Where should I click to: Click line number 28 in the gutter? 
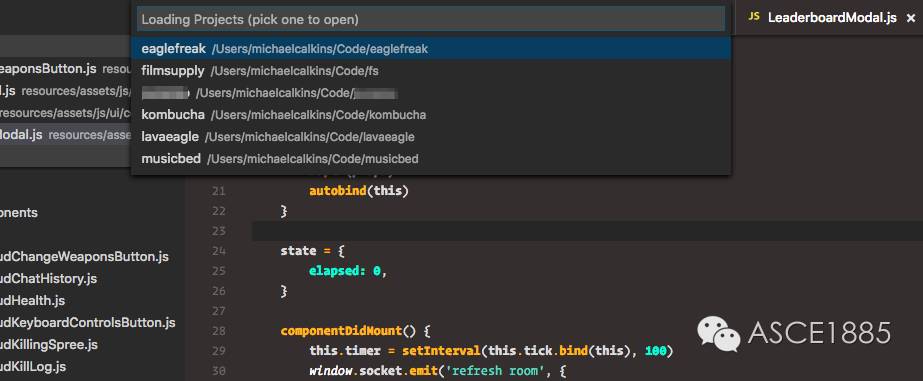tap(218, 331)
